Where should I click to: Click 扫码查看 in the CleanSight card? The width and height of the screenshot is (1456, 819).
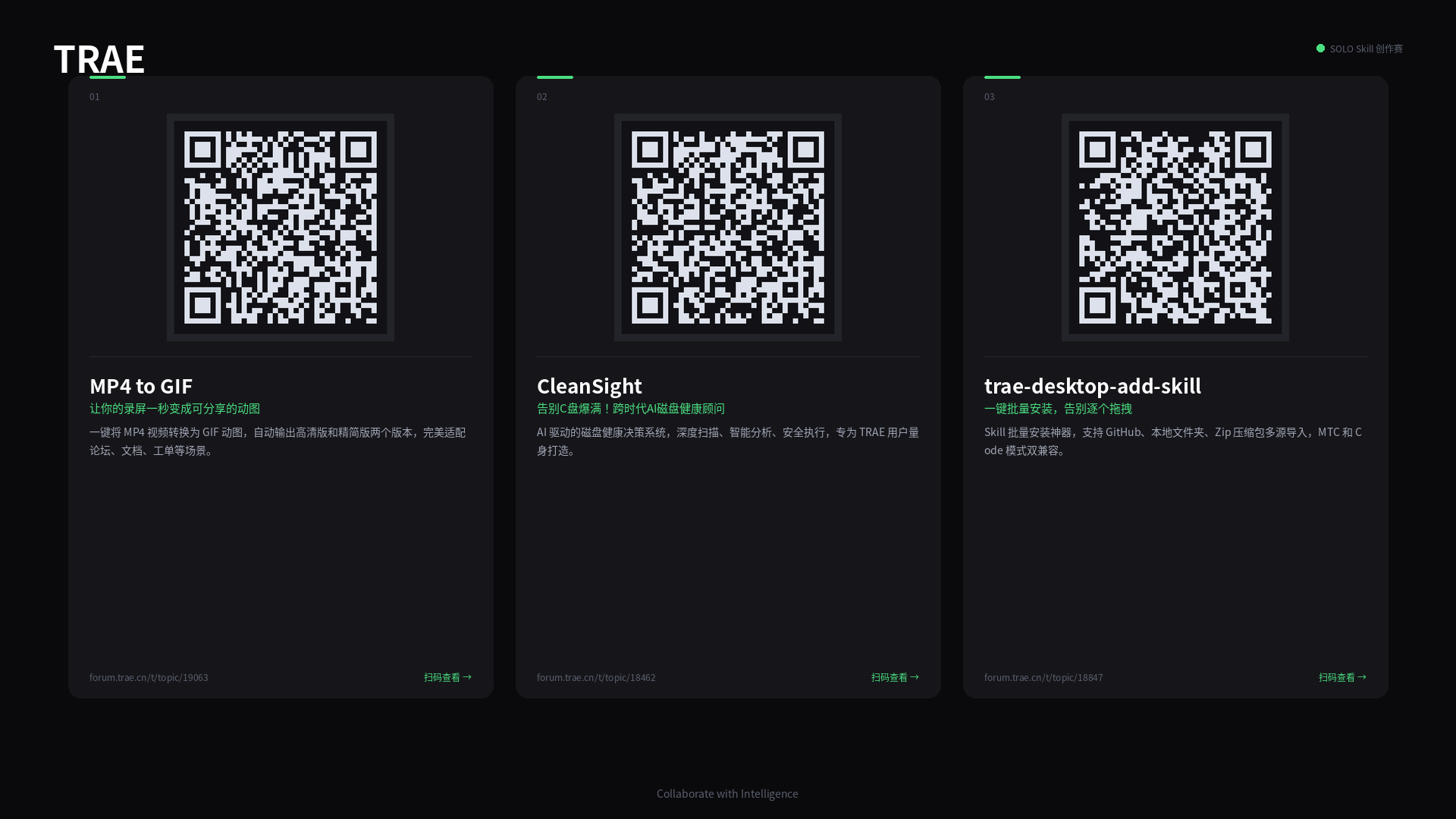895,677
